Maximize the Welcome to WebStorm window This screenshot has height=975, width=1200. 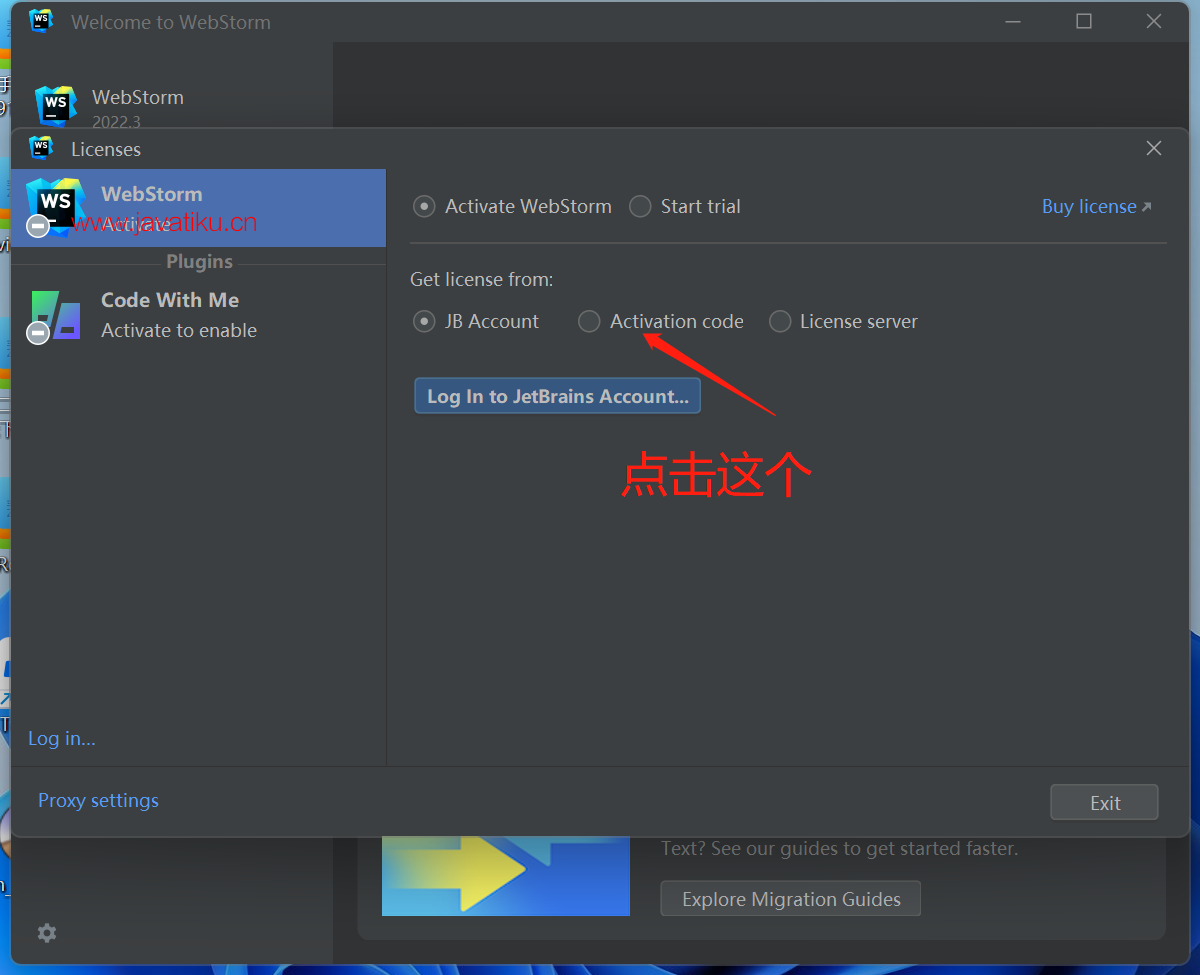tap(1084, 21)
